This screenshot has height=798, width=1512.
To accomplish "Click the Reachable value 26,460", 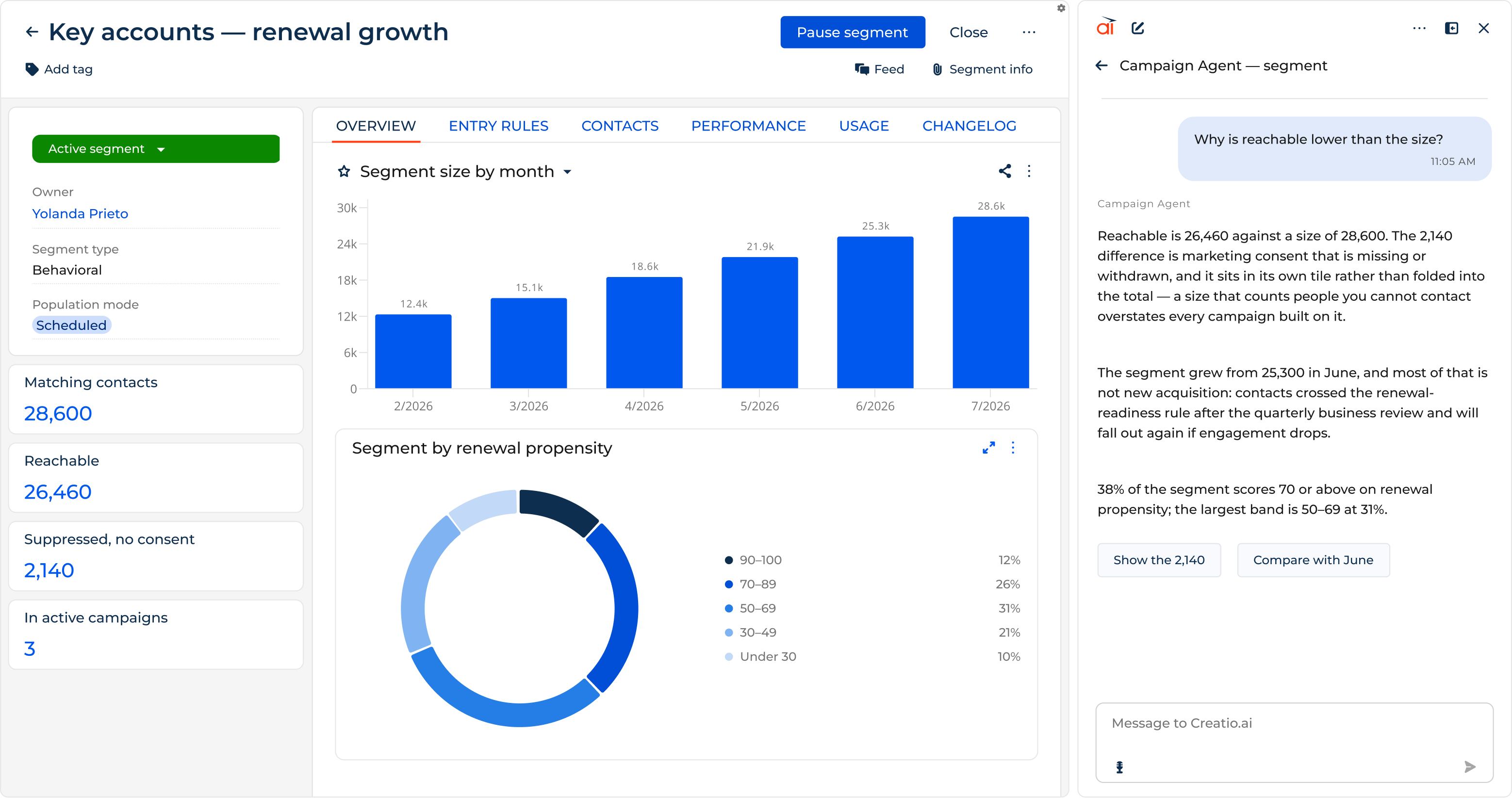I will tap(58, 492).
